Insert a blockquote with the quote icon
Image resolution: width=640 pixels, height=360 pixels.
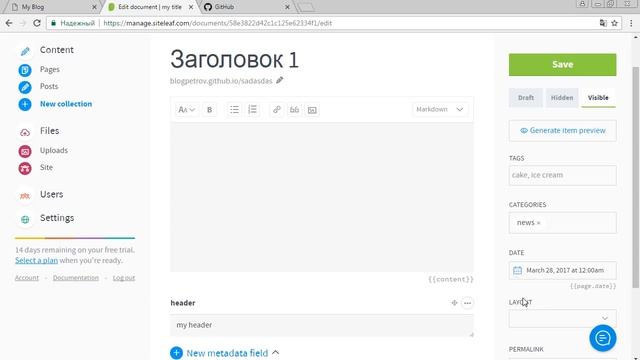(294, 109)
